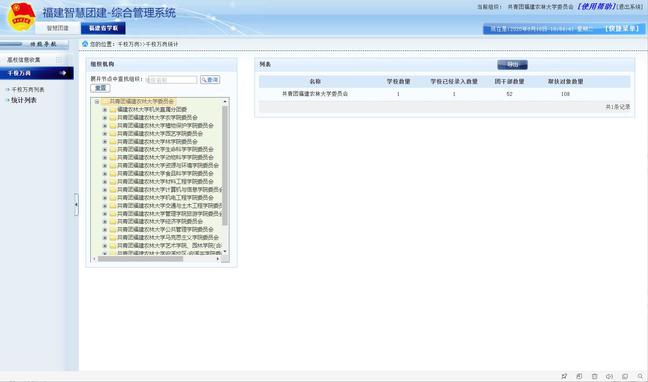Expand the 材料工程学院委员会 tree node

pyautogui.click(x=105, y=181)
